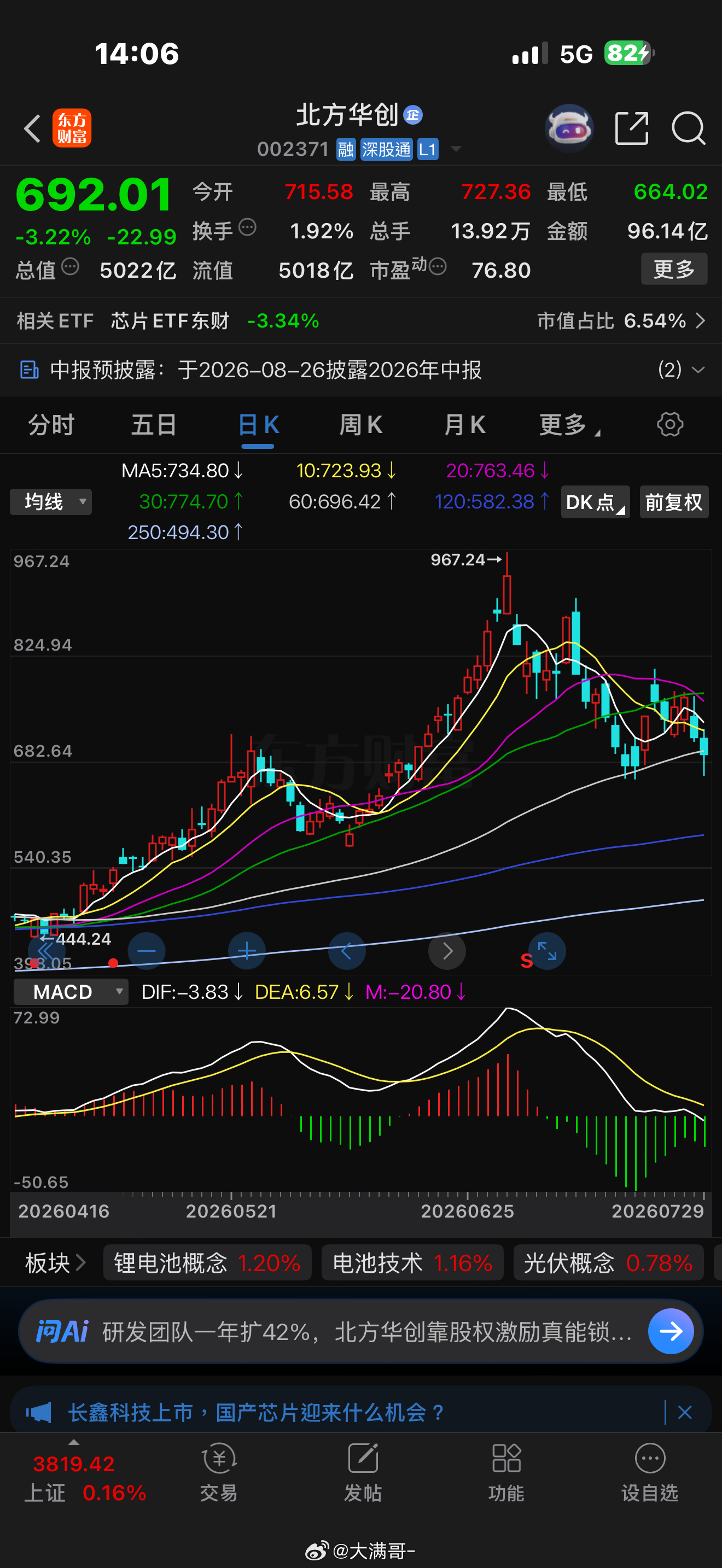
Task: Tap the 融 margin trading badge
Action: (x=346, y=149)
